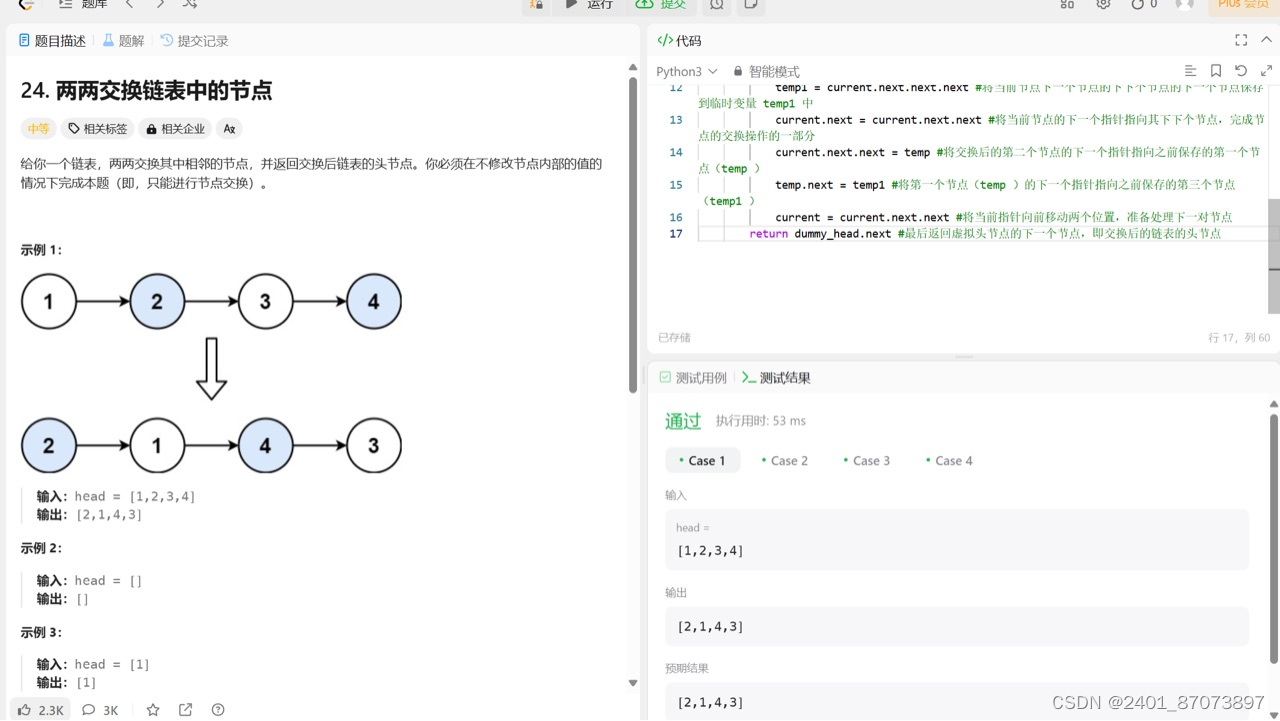Click the head = input field

[957, 540]
